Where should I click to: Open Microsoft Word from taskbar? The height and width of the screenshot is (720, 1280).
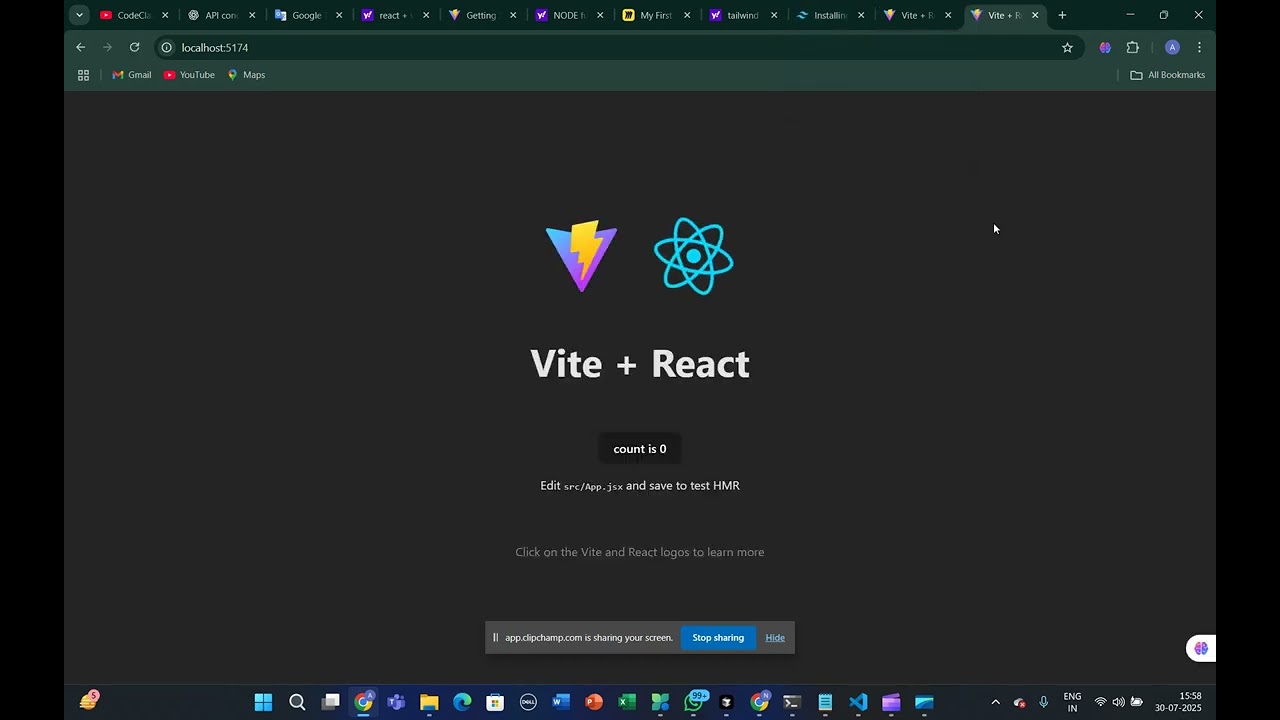[x=561, y=702]
